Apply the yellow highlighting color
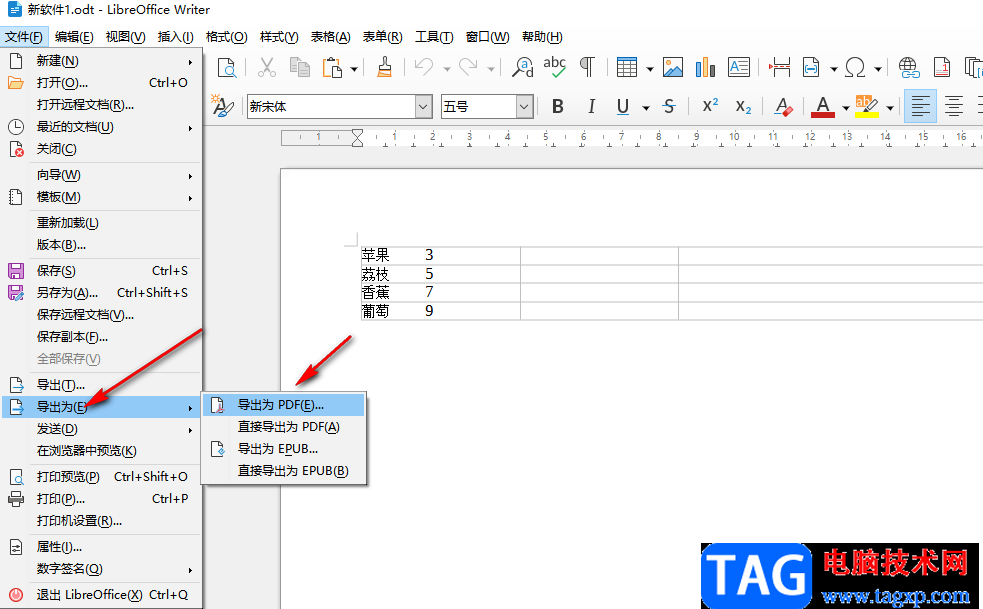This screenshot has height=609, width=983. click(x=867, y=107)
